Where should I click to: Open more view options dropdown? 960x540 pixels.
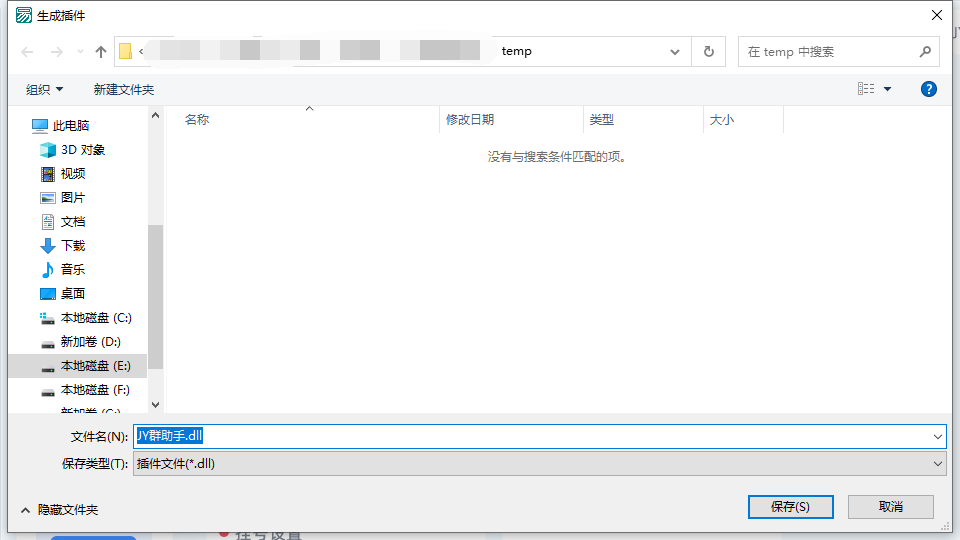[x=887, y=89]
